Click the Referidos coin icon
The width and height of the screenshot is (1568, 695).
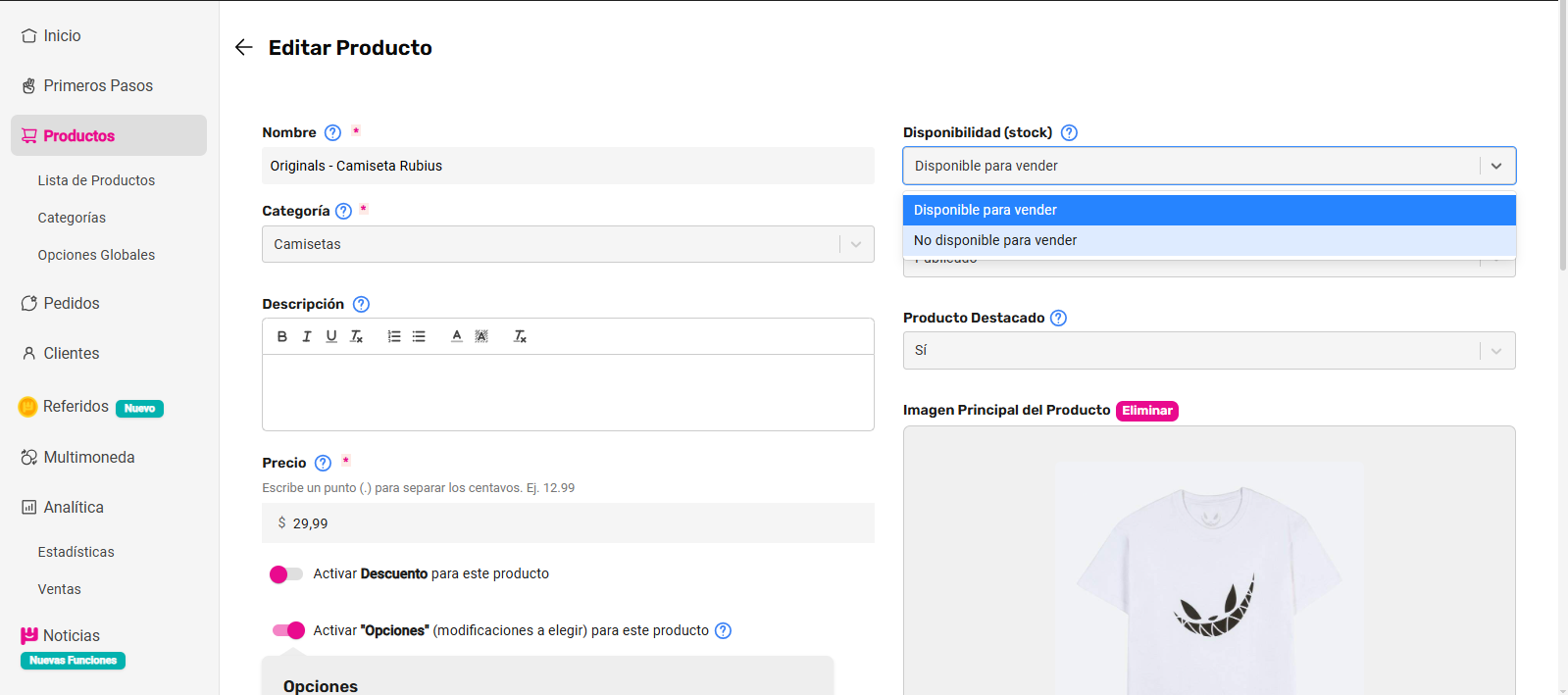pos(27,407)
